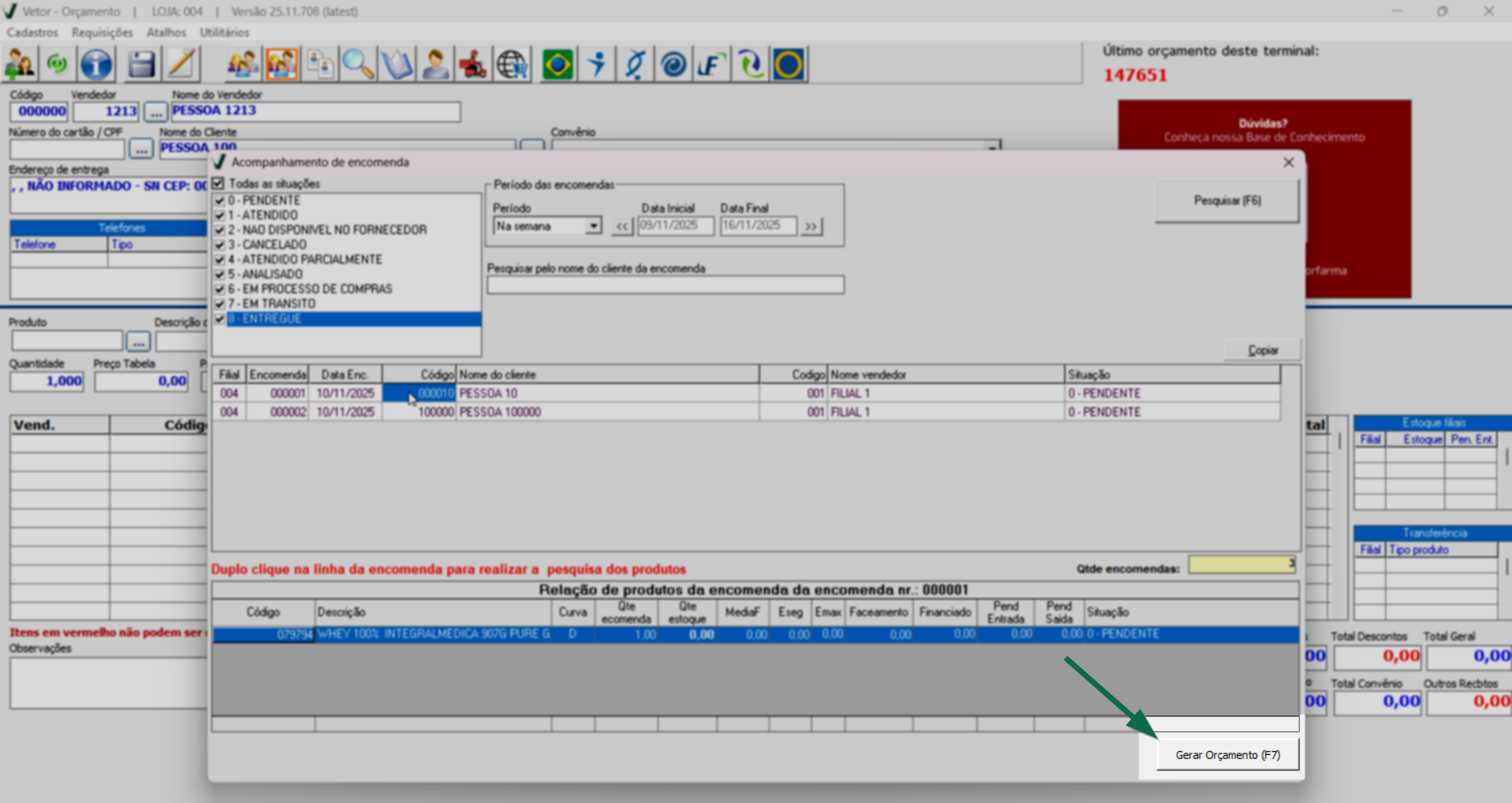Click the red delivery motorcycle icon
Screen dimensions: 1512x803
(x=473, y=65)
